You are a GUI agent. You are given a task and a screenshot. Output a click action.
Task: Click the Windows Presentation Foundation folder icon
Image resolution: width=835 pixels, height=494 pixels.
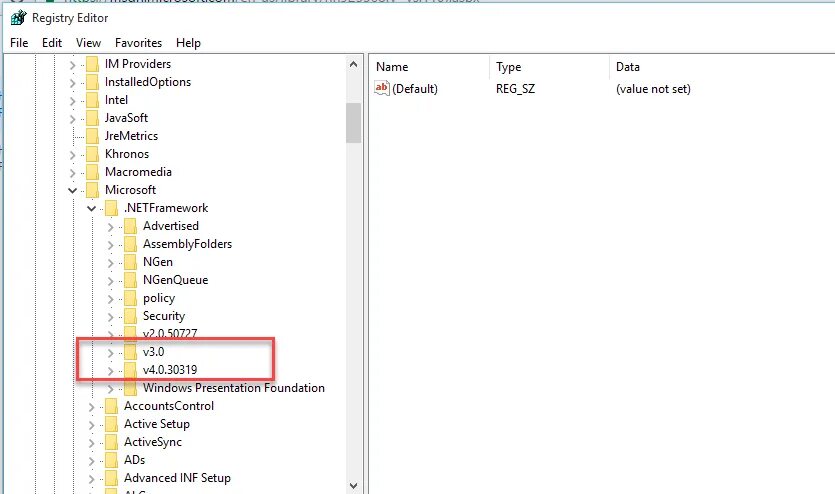click(131, 388)
